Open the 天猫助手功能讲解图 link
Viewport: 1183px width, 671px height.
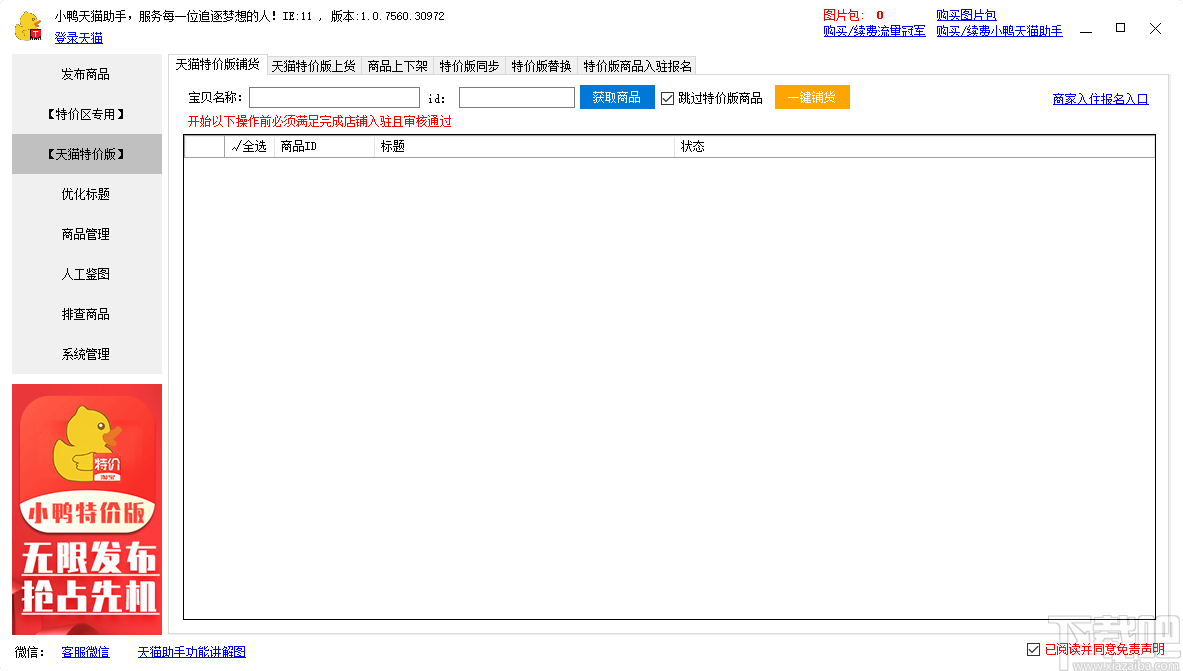[x=192, y=652]
